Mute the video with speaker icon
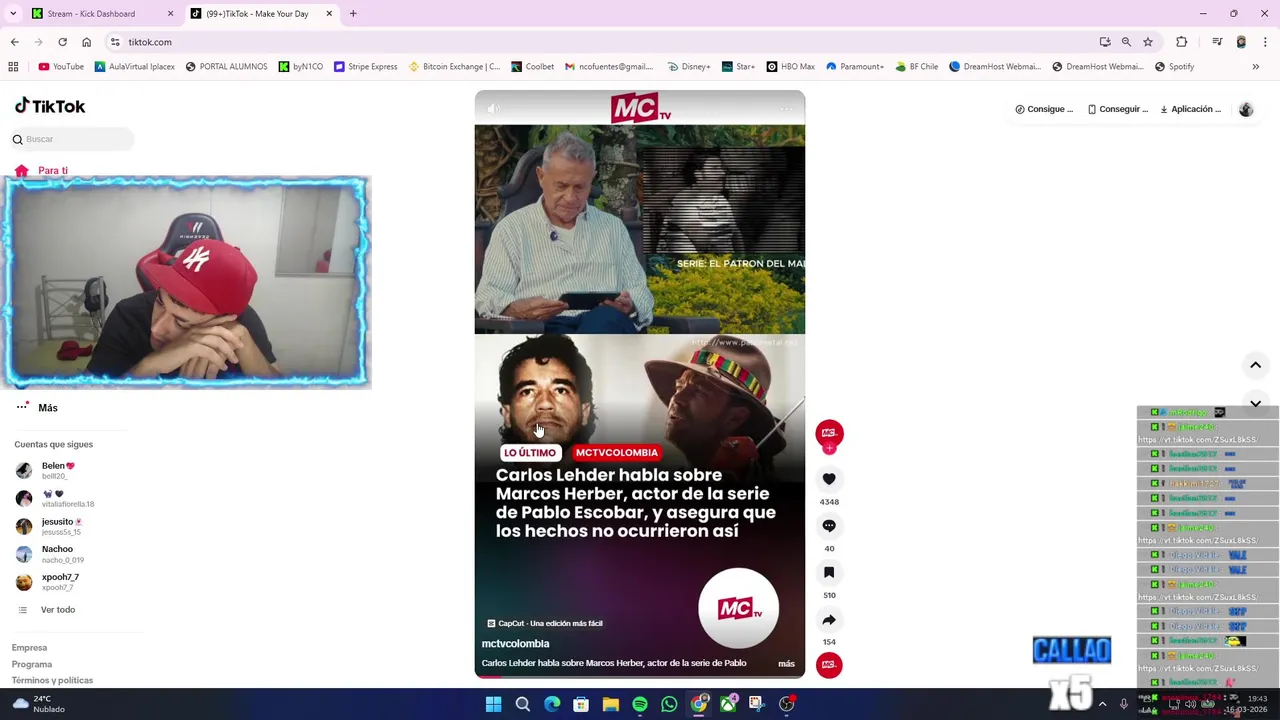 coord(493,108)
